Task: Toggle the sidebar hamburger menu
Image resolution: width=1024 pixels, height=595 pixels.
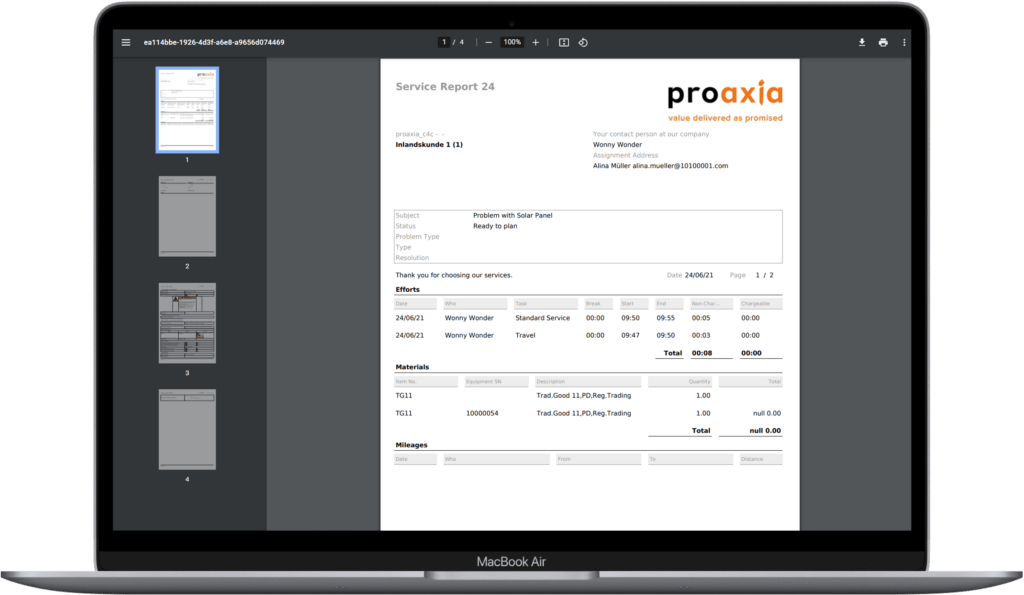Action: pyautogui.click(x=126, y=42)
